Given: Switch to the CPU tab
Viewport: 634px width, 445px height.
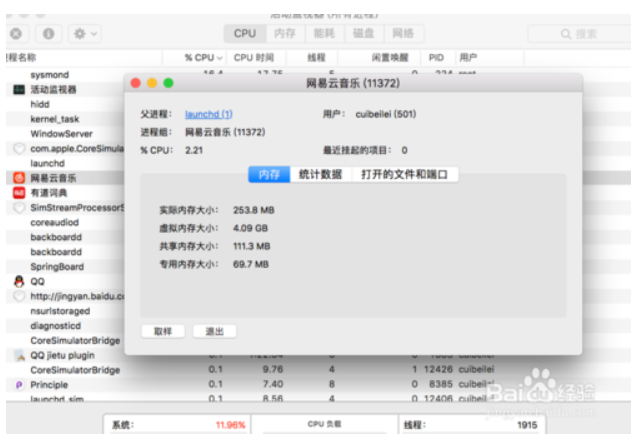Looking at the screenshot, I should coord(245,34).
